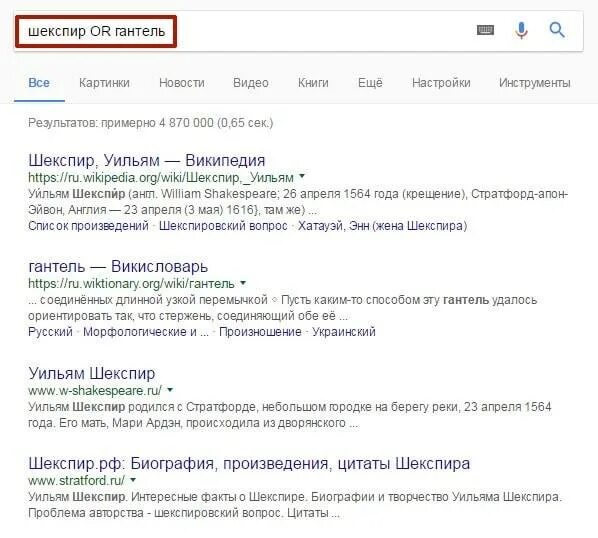Open the Шекспировский вопрос sitelink

tap(223, 226)
